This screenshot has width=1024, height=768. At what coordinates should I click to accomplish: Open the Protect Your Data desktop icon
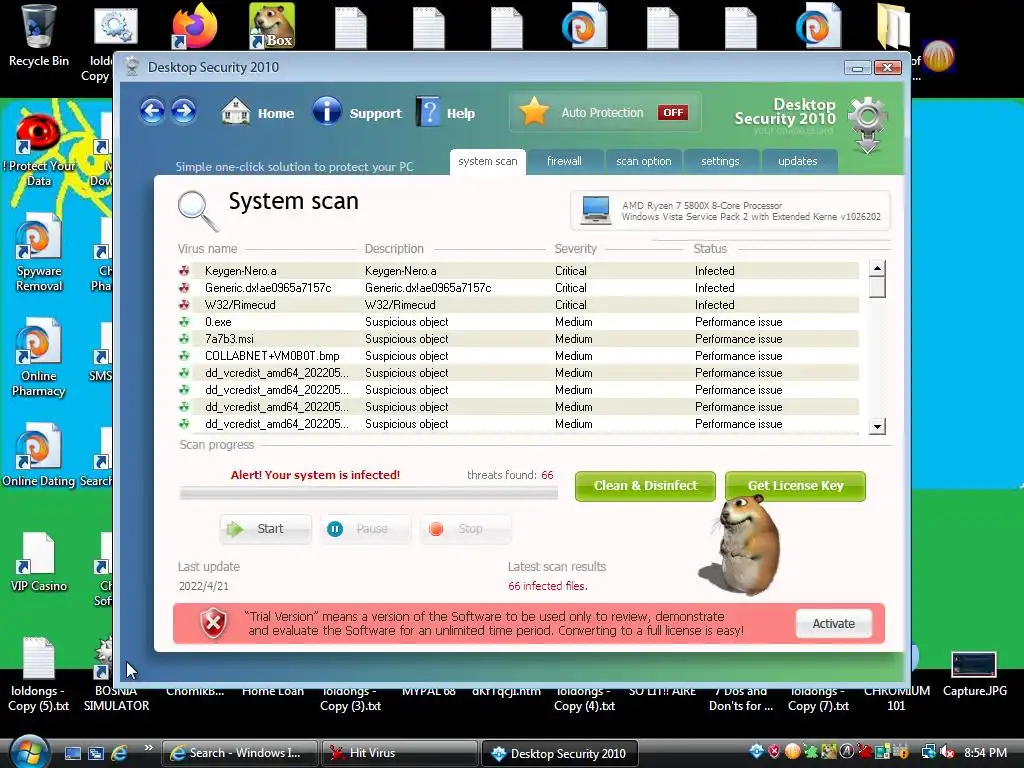[x=39, y=150]
